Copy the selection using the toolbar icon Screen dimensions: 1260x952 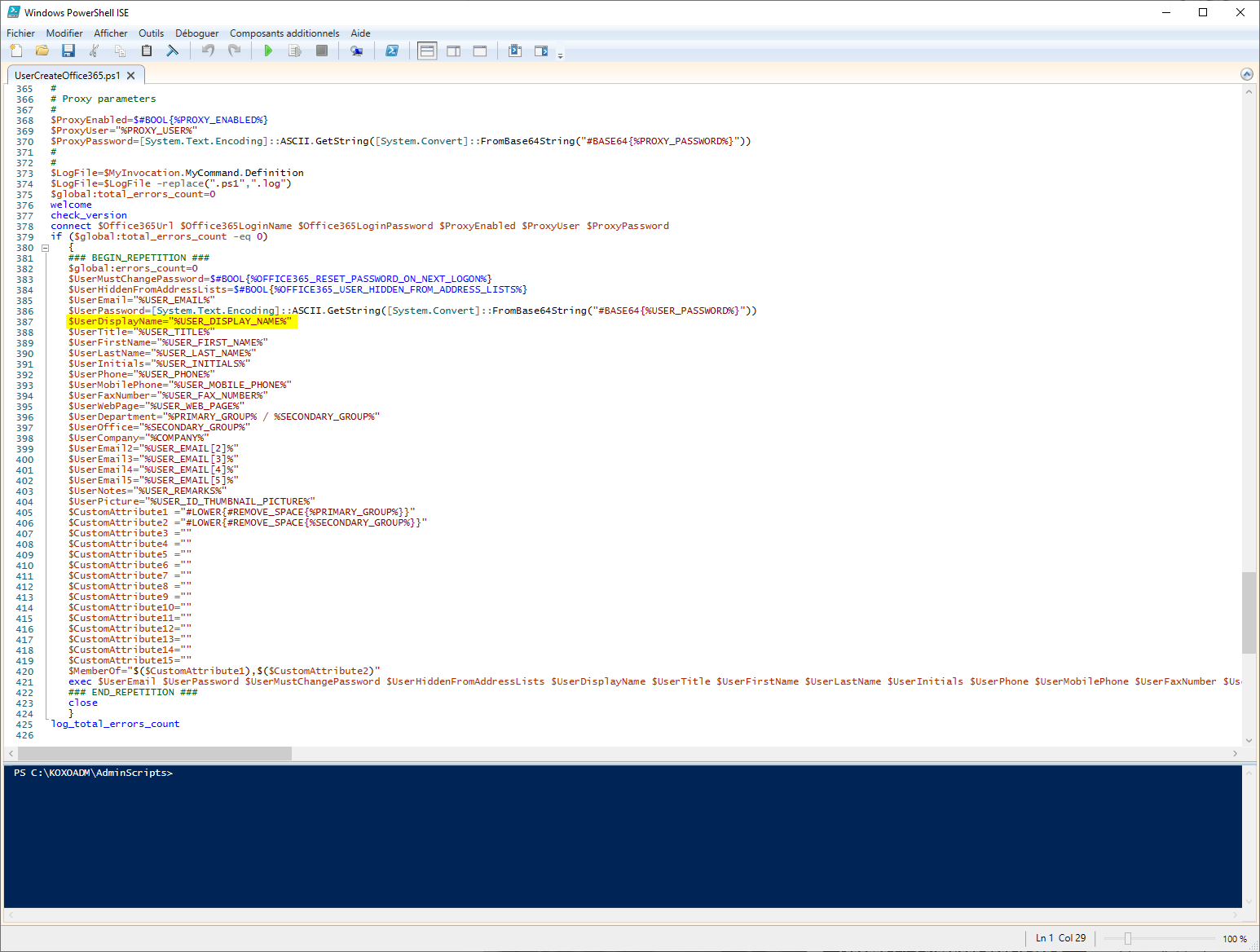[x=121, y=51]
